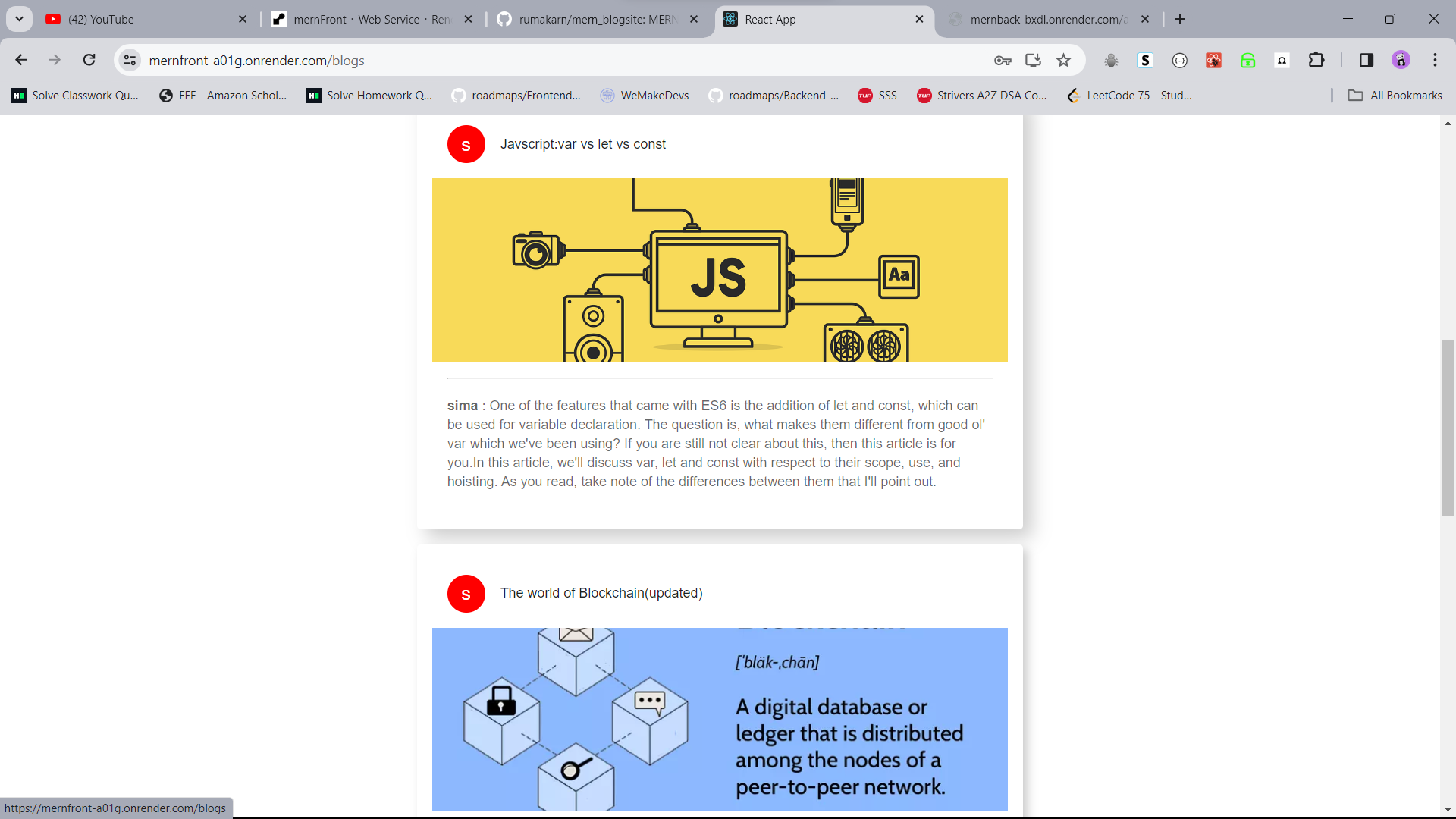Viewport: 1456px width, 819px height.
Task: Open the All Bookmarks folder
Action: pos(1395,95)
